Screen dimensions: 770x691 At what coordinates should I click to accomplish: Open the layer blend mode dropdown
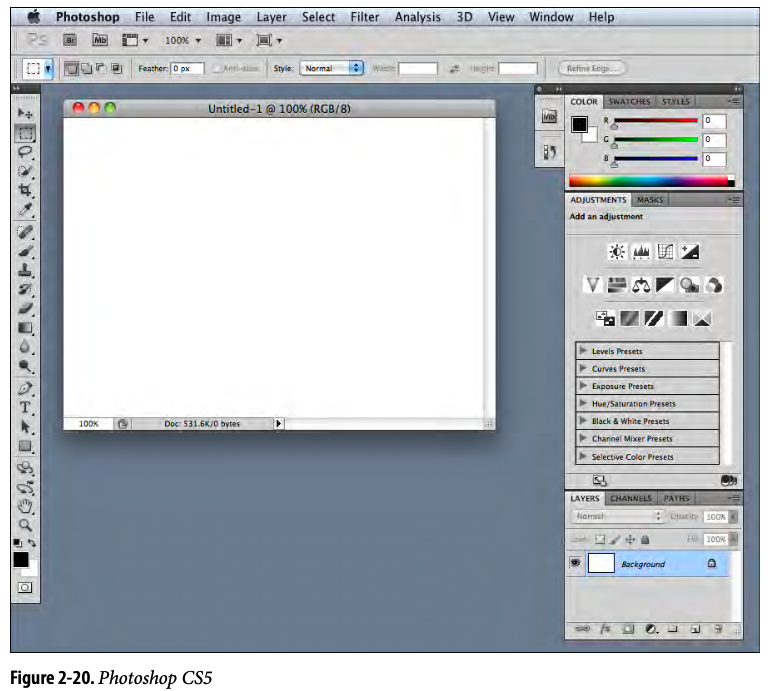(617, 516)
